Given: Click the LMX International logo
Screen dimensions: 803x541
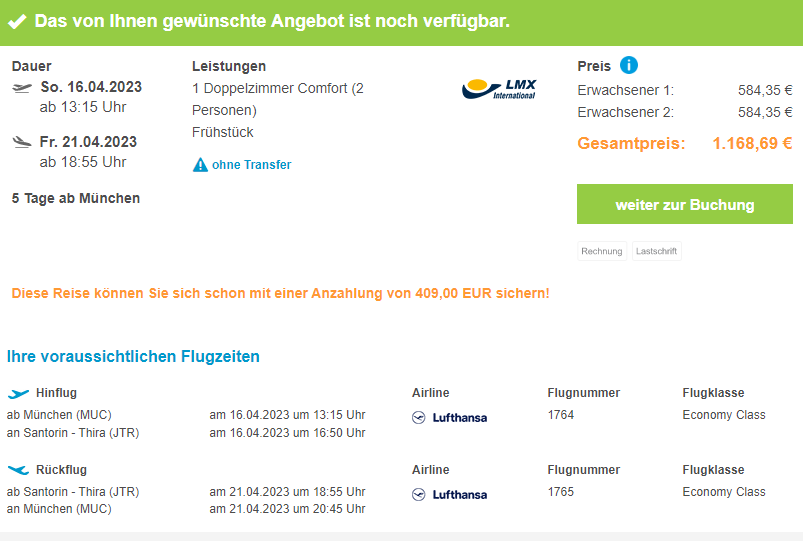Looking at the screenshot, I should point(499,88).
